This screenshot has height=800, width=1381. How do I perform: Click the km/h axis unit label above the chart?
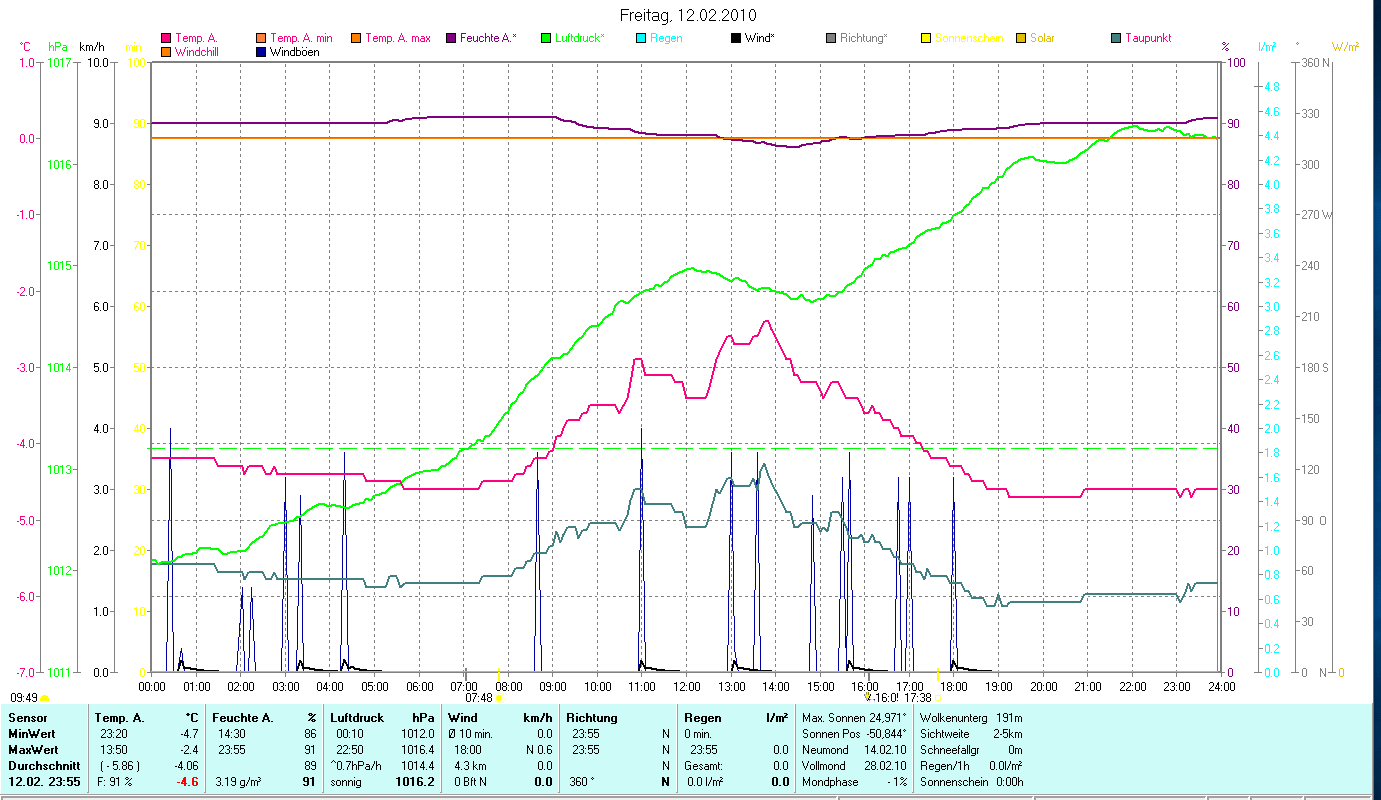coord(91,46)
